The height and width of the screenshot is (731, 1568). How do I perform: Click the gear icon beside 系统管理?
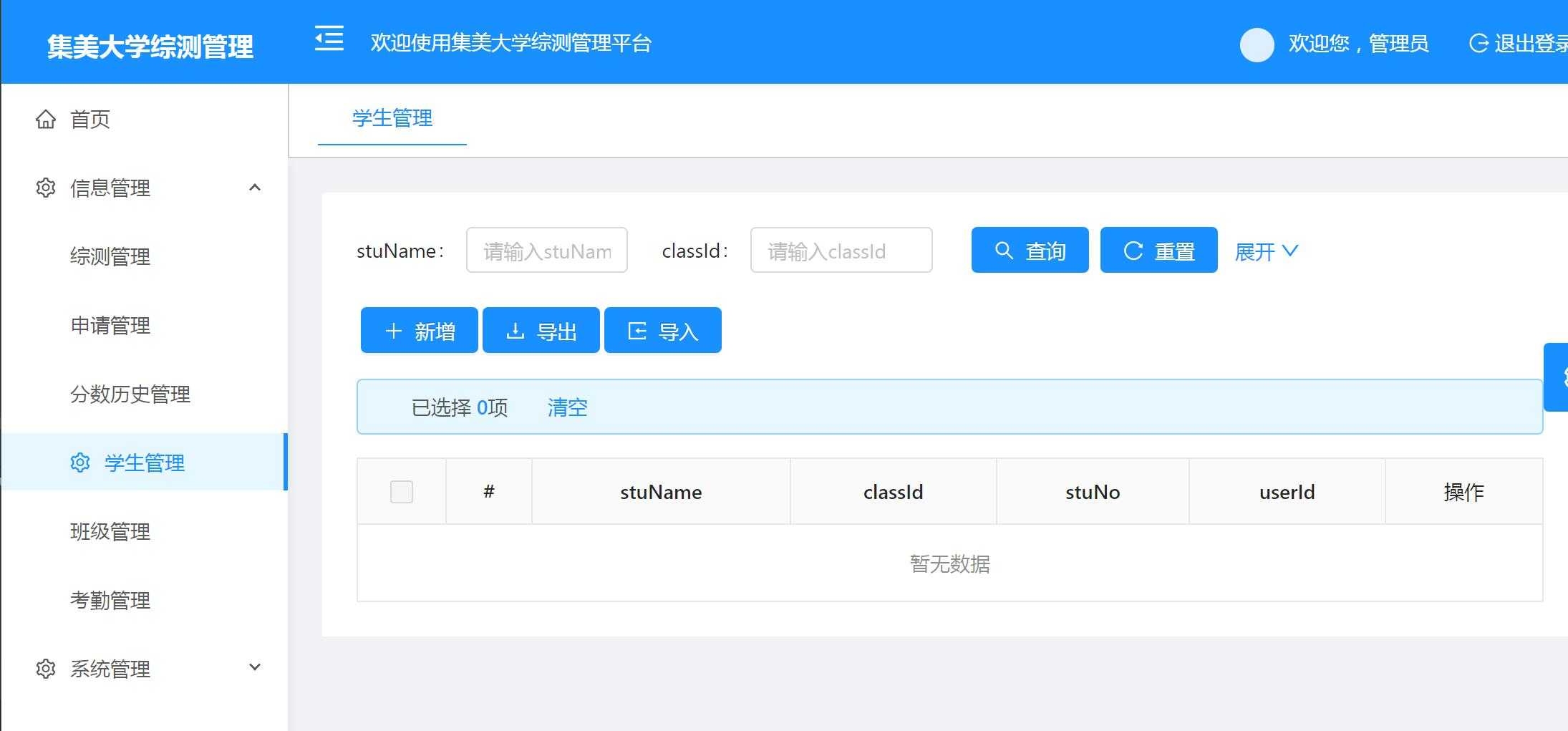pyautogui.click(x=46, y=669)
